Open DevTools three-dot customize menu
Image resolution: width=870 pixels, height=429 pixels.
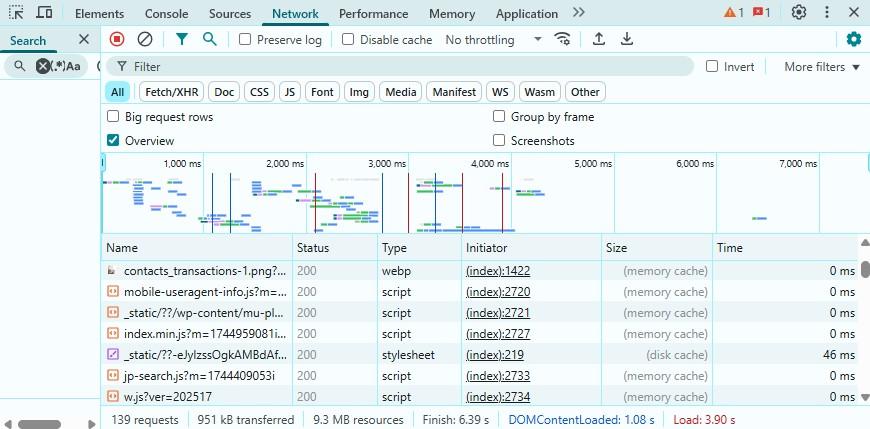coord(827,12)
